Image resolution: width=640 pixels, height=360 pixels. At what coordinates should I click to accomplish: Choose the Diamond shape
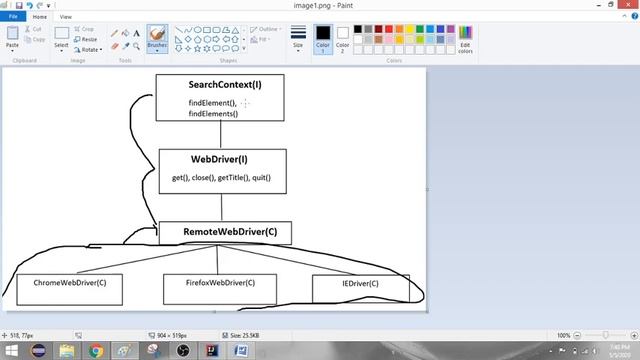(188, 40)
